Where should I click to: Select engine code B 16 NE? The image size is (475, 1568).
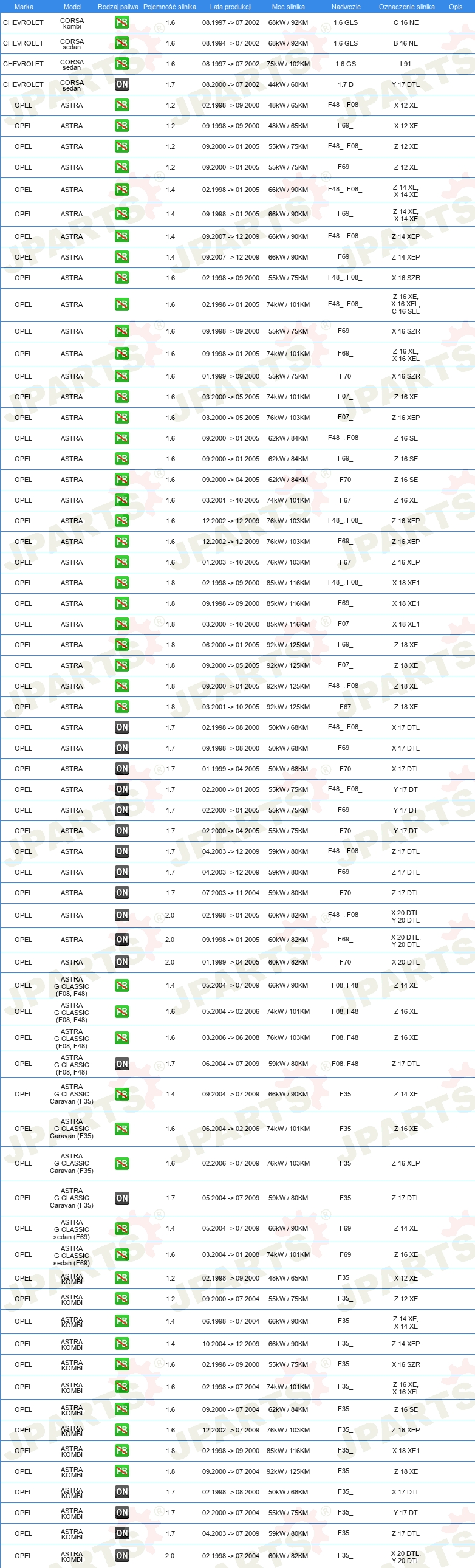point(406,43)
